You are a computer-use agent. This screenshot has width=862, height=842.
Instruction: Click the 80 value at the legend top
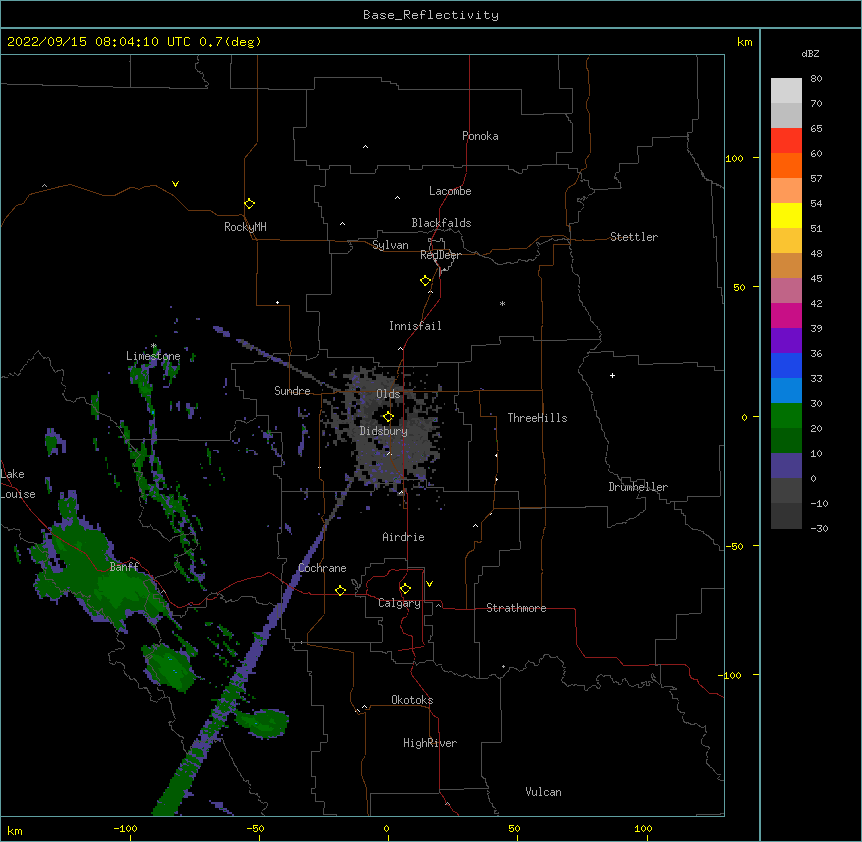(x=816, y=79)
